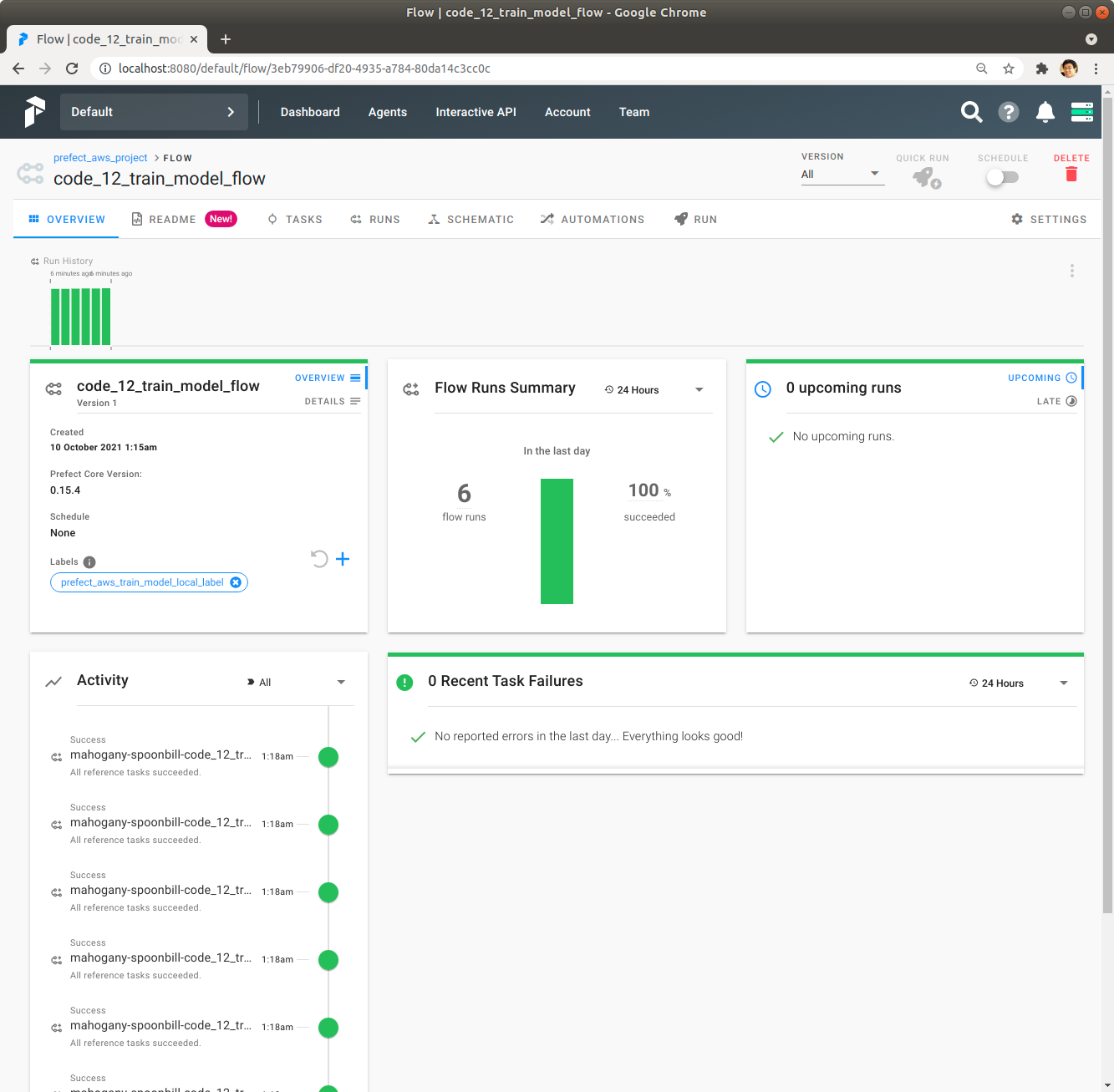
Task: Open notifications bell icon
Action: pos(1045,112)
